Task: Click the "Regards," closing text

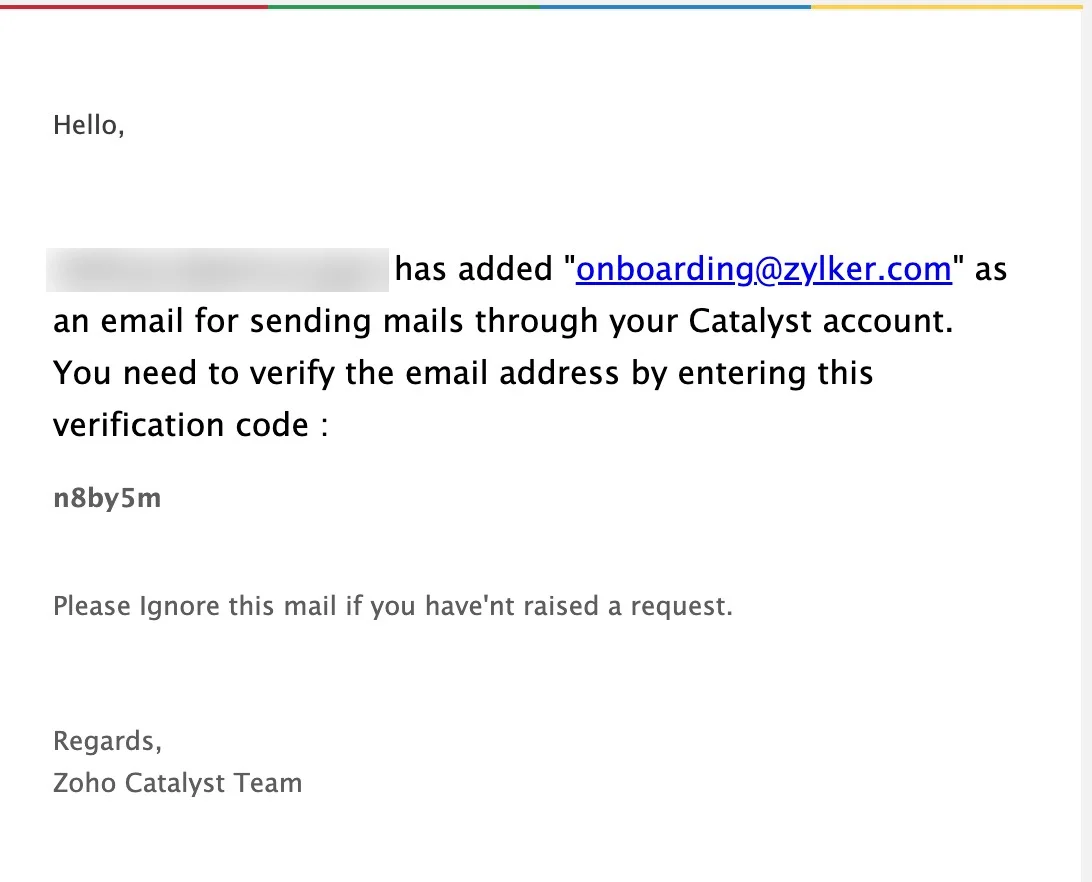Action: tap(107, 742)
